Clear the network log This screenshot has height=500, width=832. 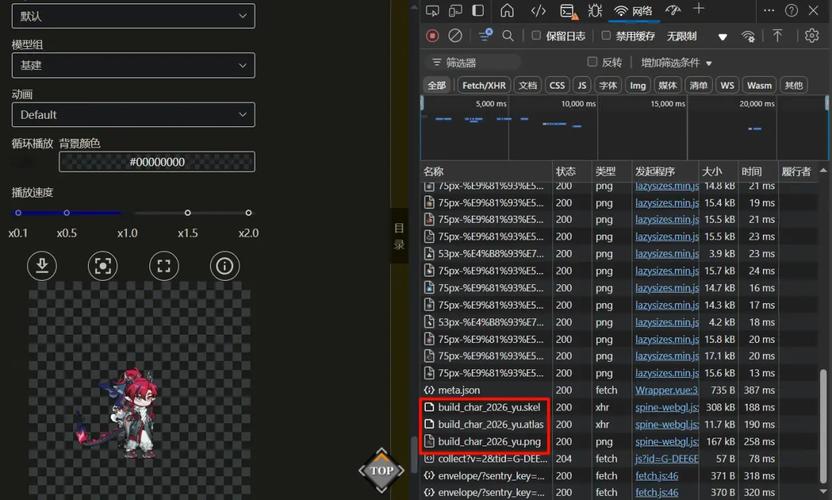click(455, 36)
